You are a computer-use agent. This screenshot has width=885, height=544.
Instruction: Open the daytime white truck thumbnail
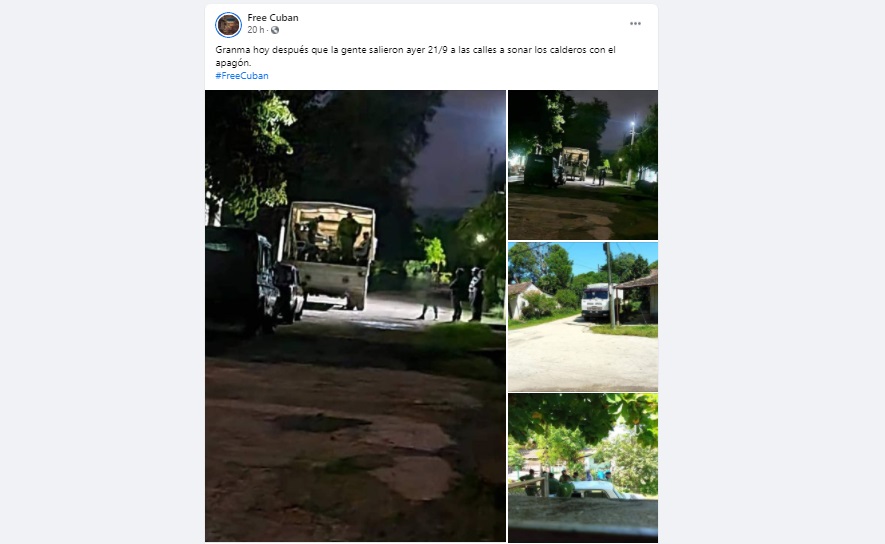[582, 317]
